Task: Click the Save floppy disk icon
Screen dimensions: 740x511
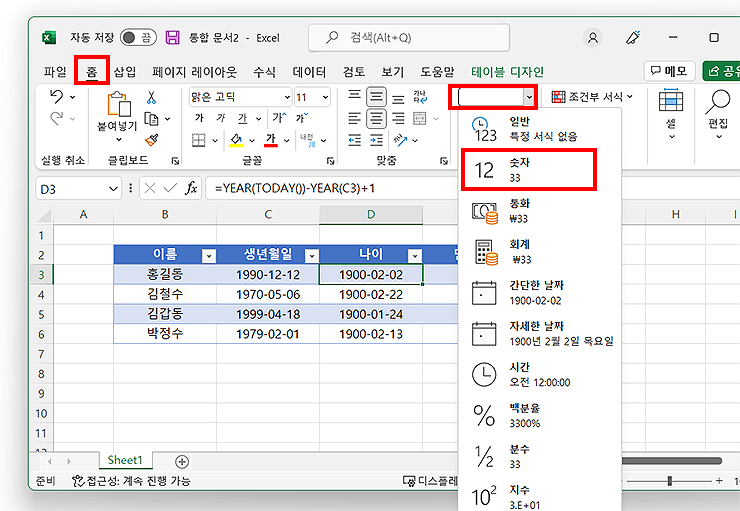Action: pyautogui.click(x=173, y=37)
